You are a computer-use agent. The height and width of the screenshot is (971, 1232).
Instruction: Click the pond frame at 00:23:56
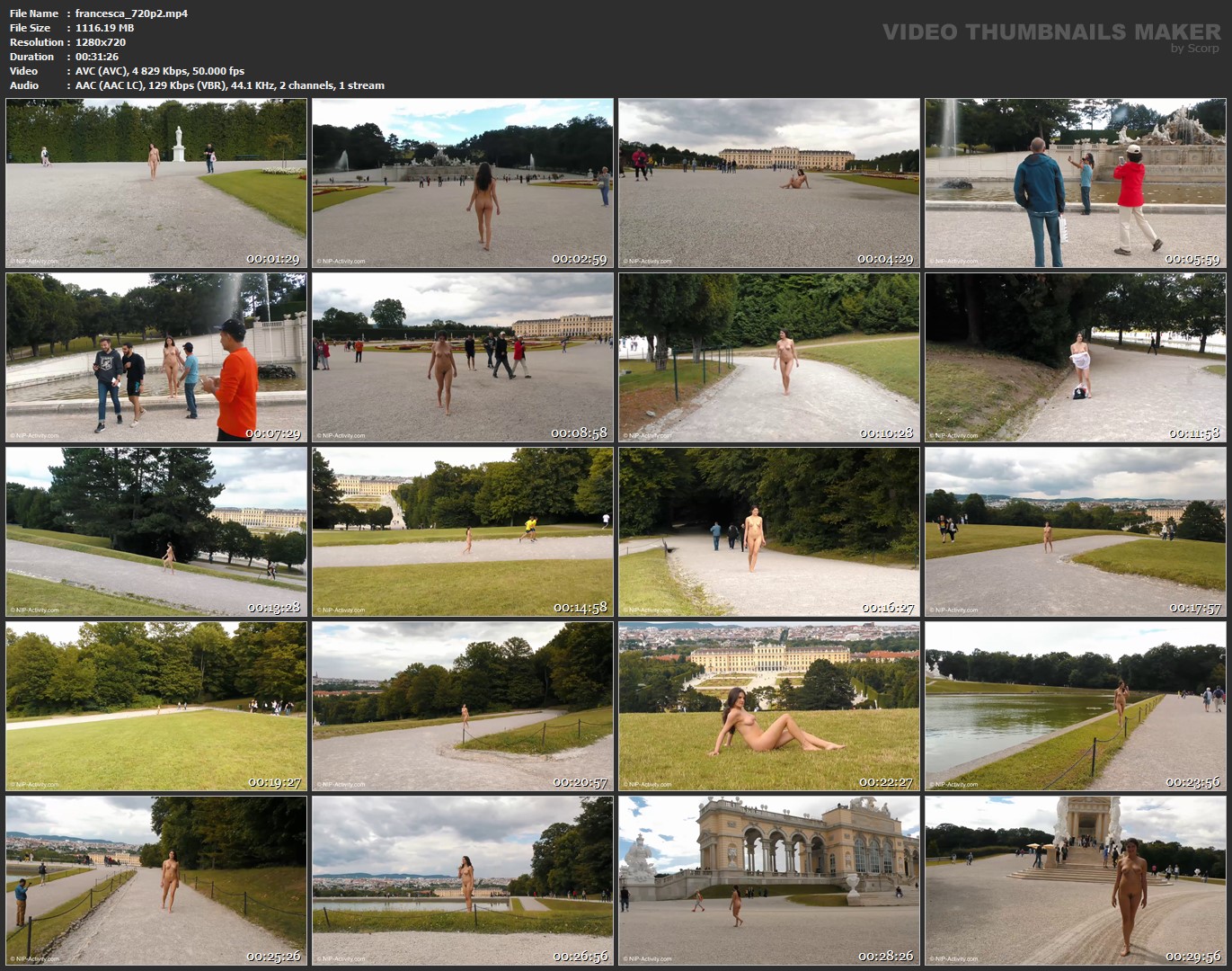point(1076,707)
